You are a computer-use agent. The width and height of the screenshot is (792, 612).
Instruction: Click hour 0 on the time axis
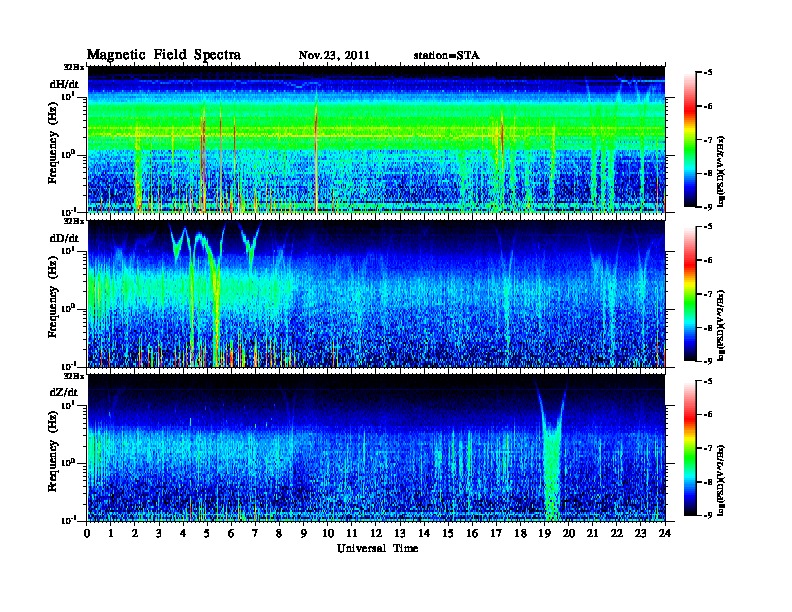[x=87, y=534]
